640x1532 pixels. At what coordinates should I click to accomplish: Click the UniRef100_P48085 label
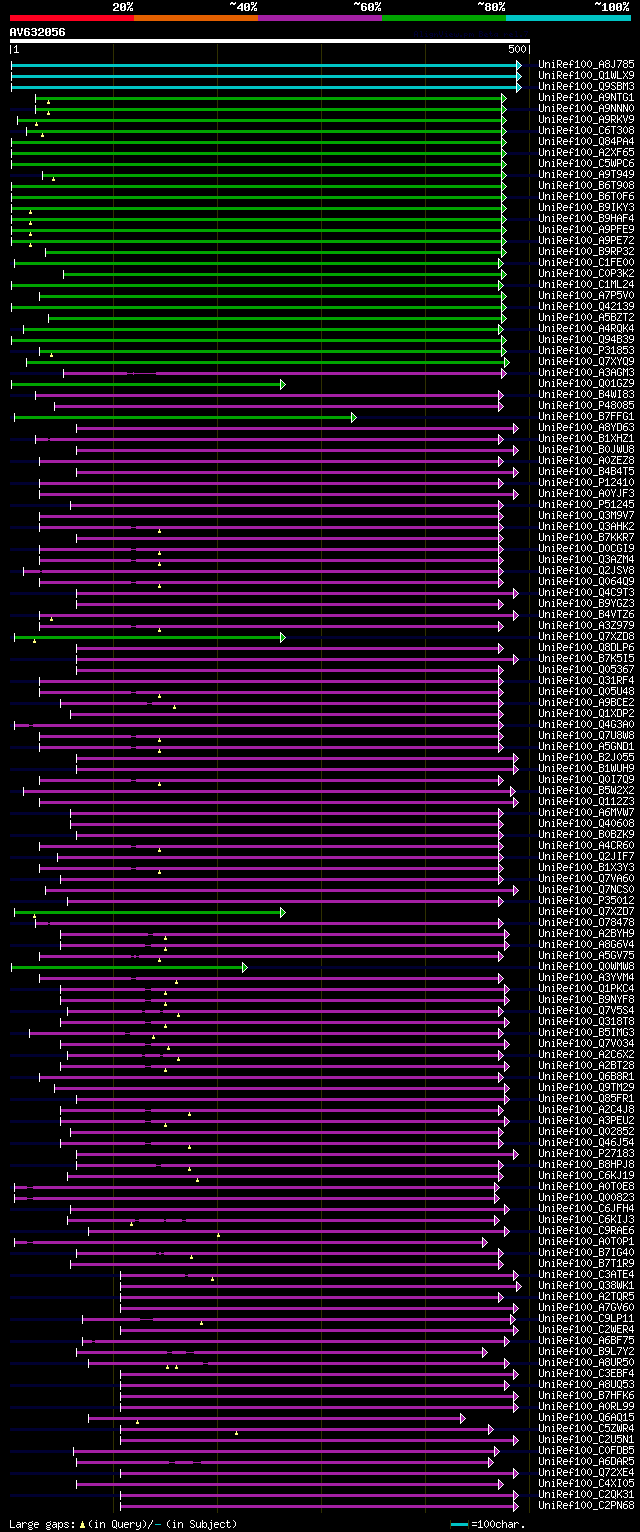pos(586,406)
